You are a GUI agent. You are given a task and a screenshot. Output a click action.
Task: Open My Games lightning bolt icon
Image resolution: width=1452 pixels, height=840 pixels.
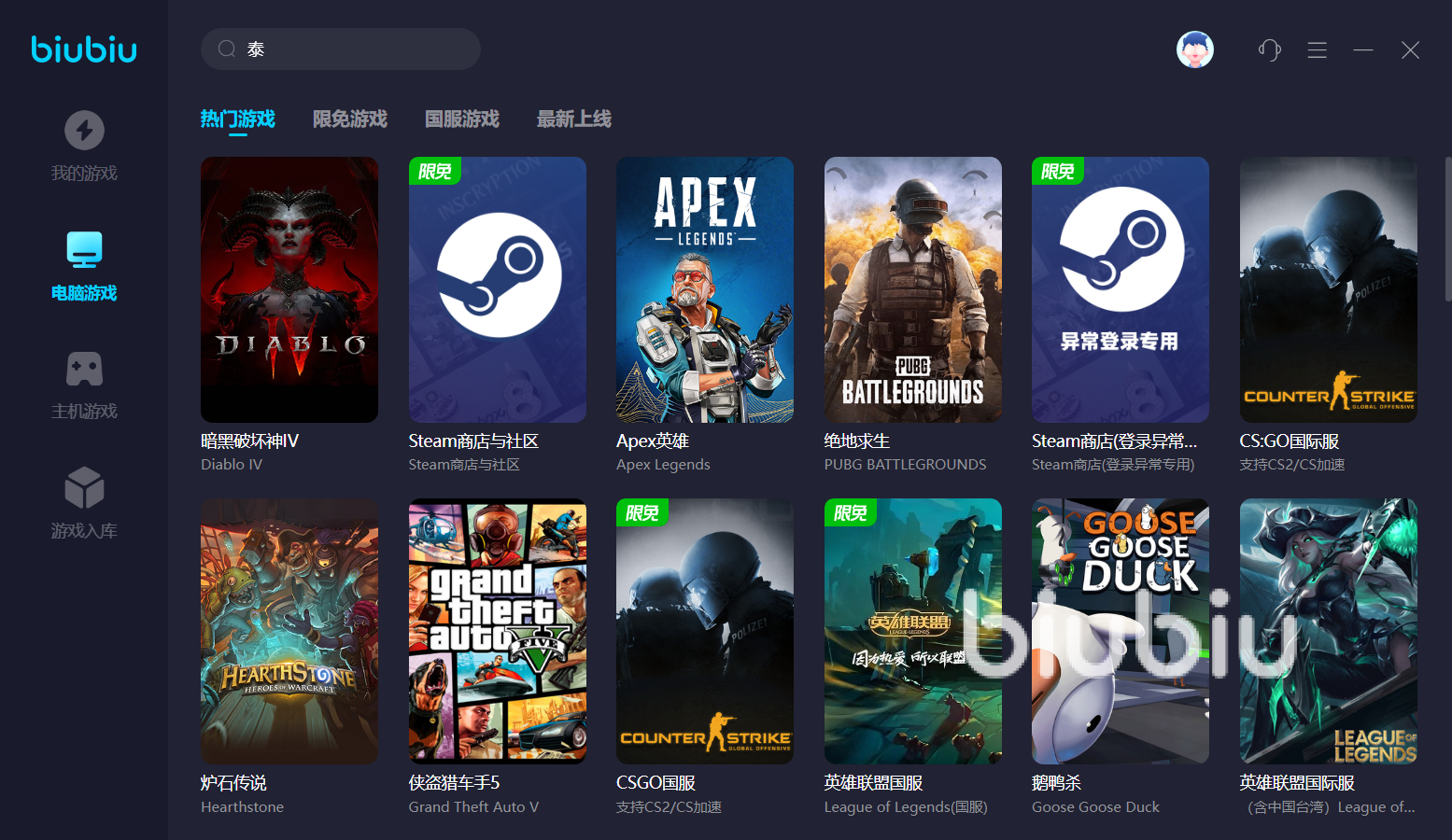click(x=84, y=131)
